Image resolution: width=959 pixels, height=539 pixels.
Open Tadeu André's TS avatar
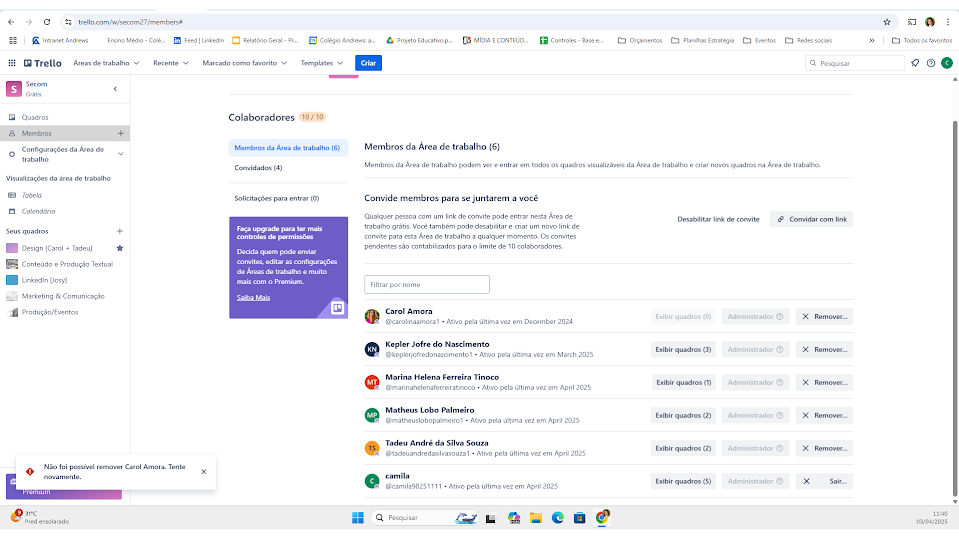[372, 448]
